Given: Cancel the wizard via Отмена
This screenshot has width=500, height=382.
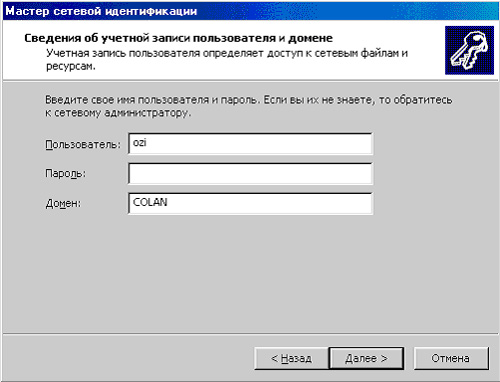Looking at the screenshot, I should [x=451, y=358].
